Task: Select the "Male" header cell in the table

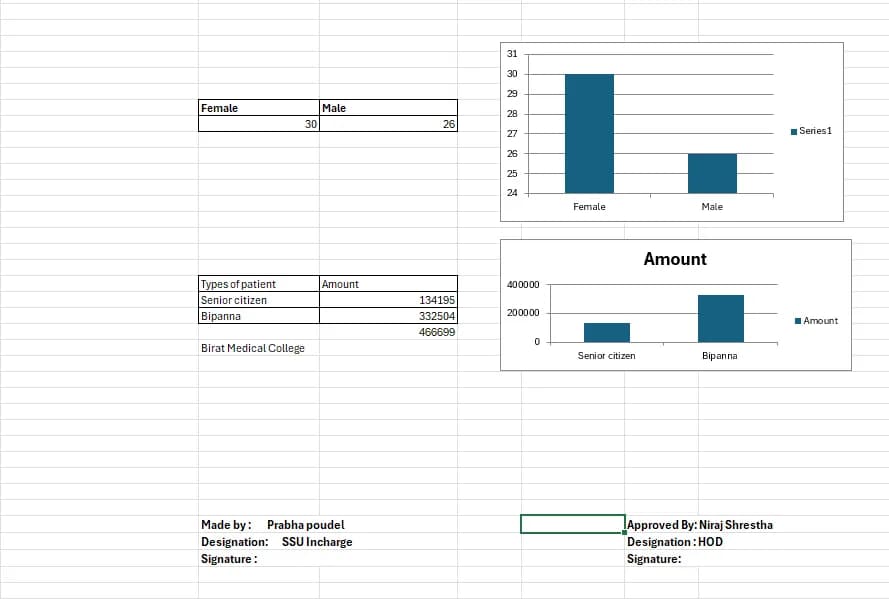Action: click(x=388, y=108)
